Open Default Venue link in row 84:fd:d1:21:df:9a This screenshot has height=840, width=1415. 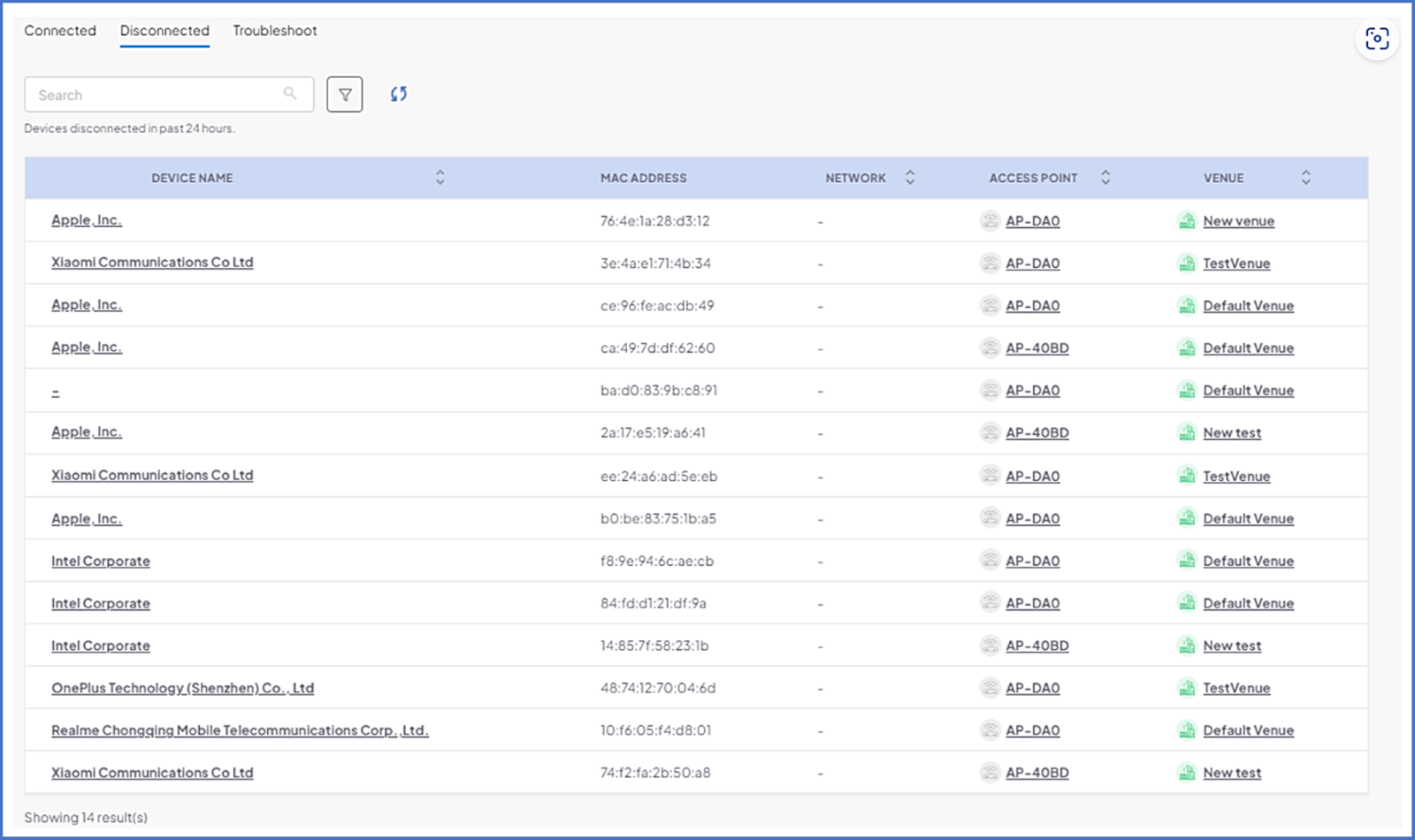1249,603
